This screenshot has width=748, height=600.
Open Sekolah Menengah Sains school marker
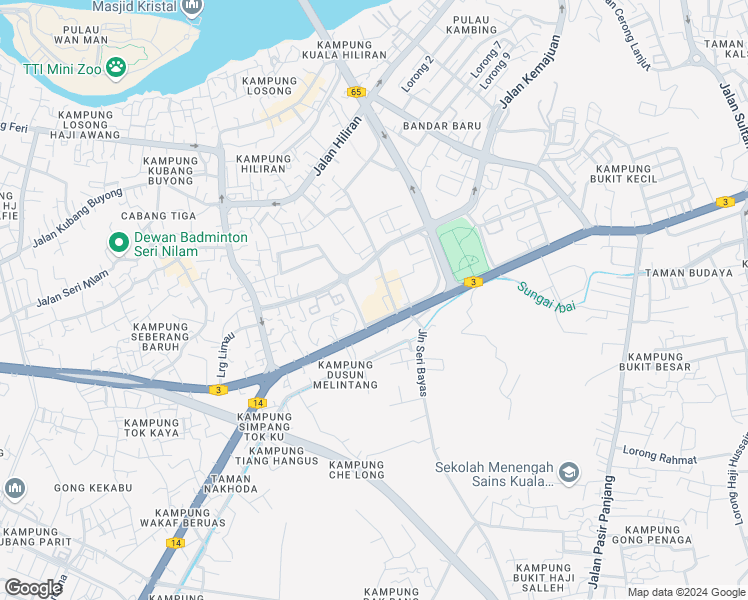click(x=569, y=473)
